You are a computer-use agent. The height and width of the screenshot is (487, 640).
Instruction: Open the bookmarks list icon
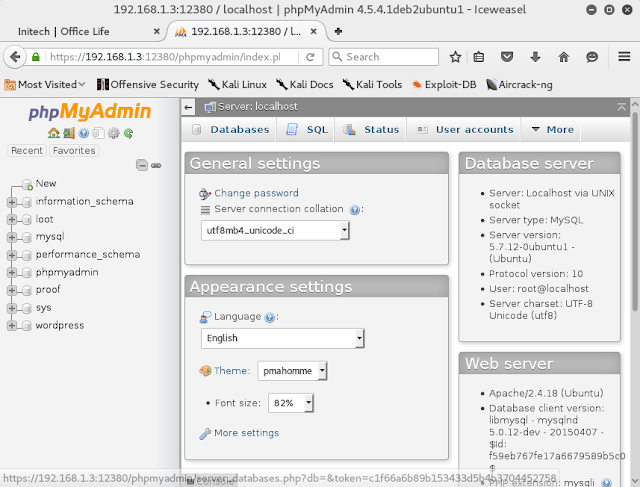click(x=479, y=57)
